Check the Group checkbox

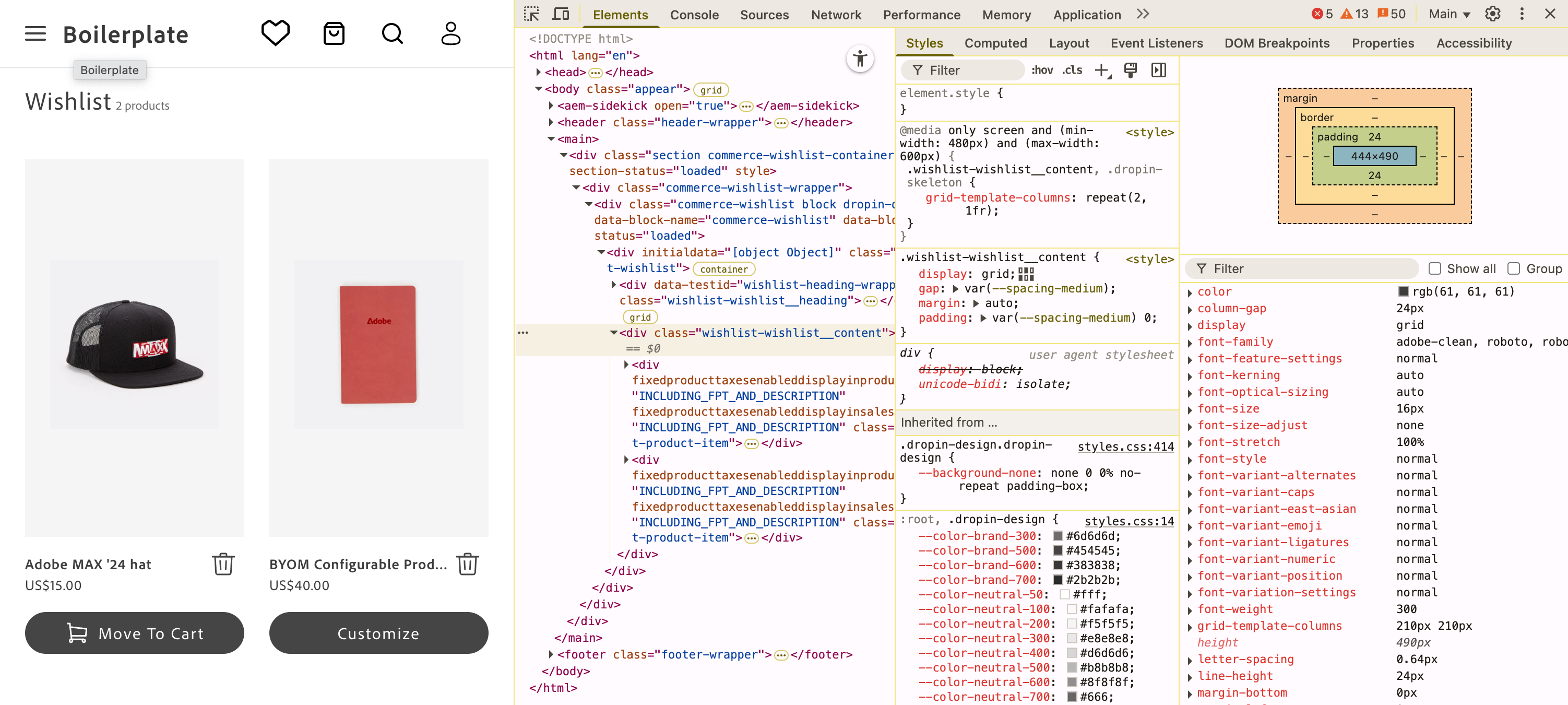click(1514, 268)
